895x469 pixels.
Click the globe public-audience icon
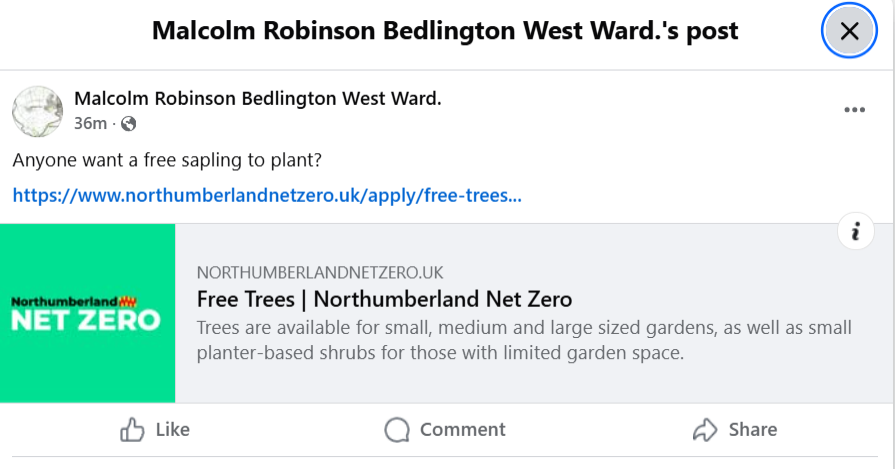coord(128,124)
